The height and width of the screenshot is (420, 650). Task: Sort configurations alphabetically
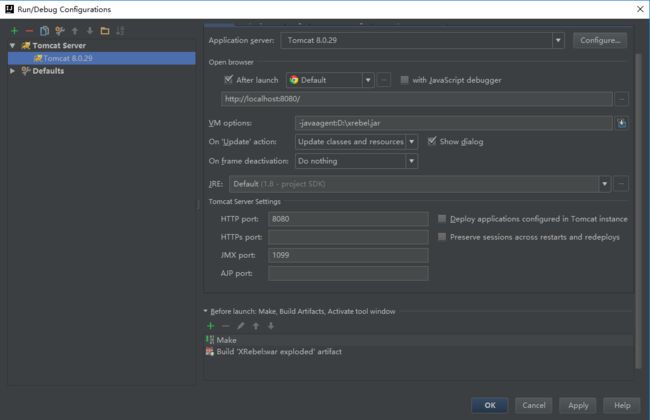pos(120,31)
